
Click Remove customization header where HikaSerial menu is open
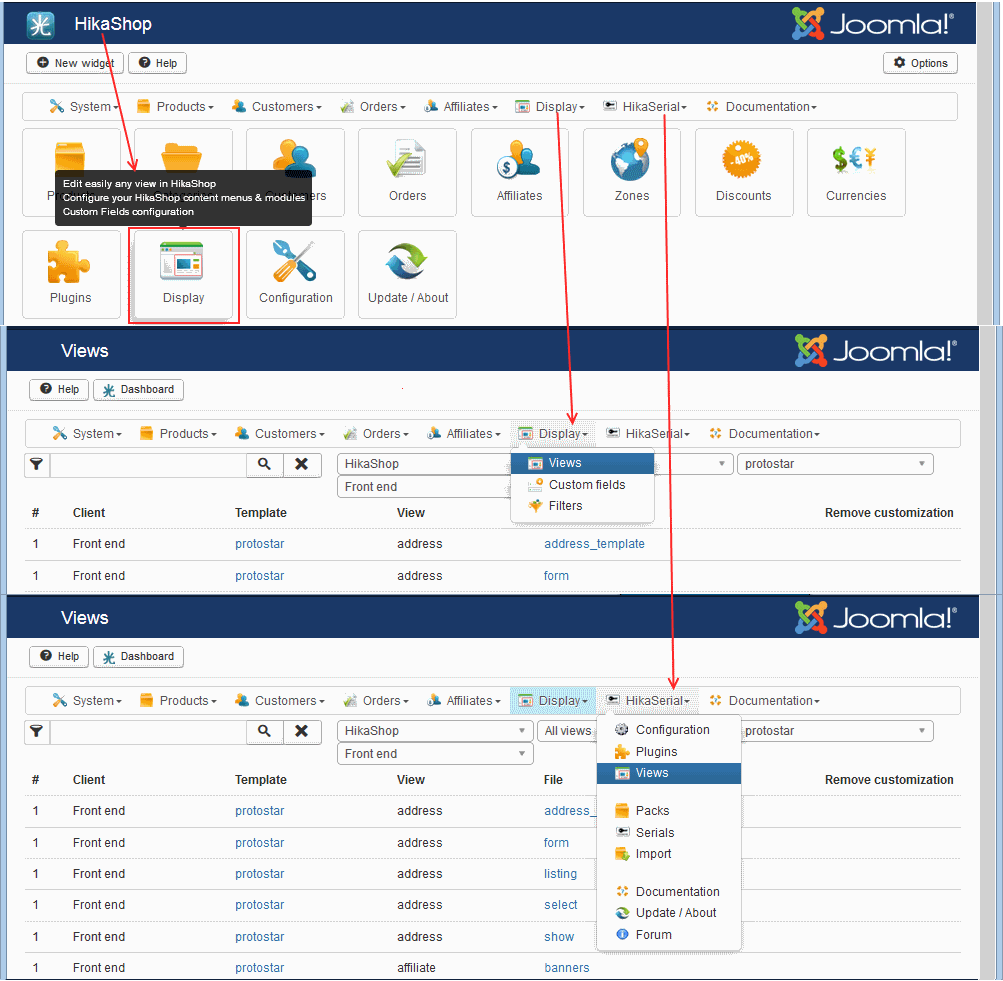(x=889, y=780)
